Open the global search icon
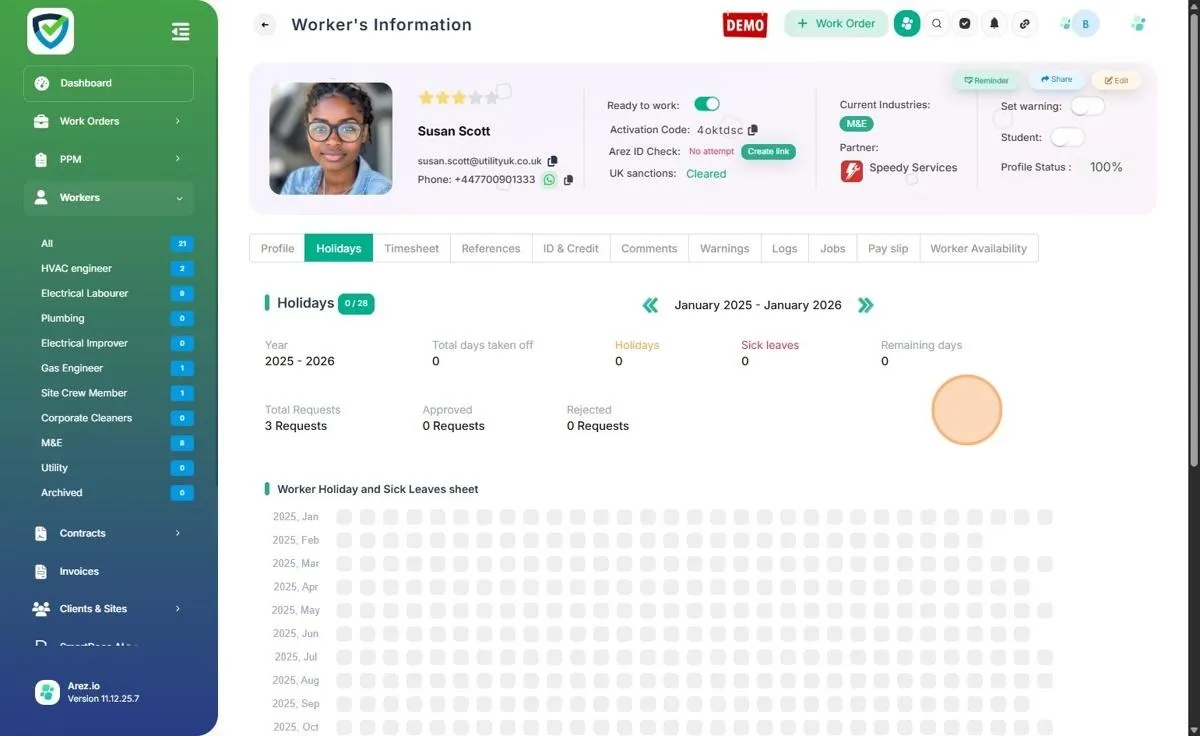 tap(936, 23)
